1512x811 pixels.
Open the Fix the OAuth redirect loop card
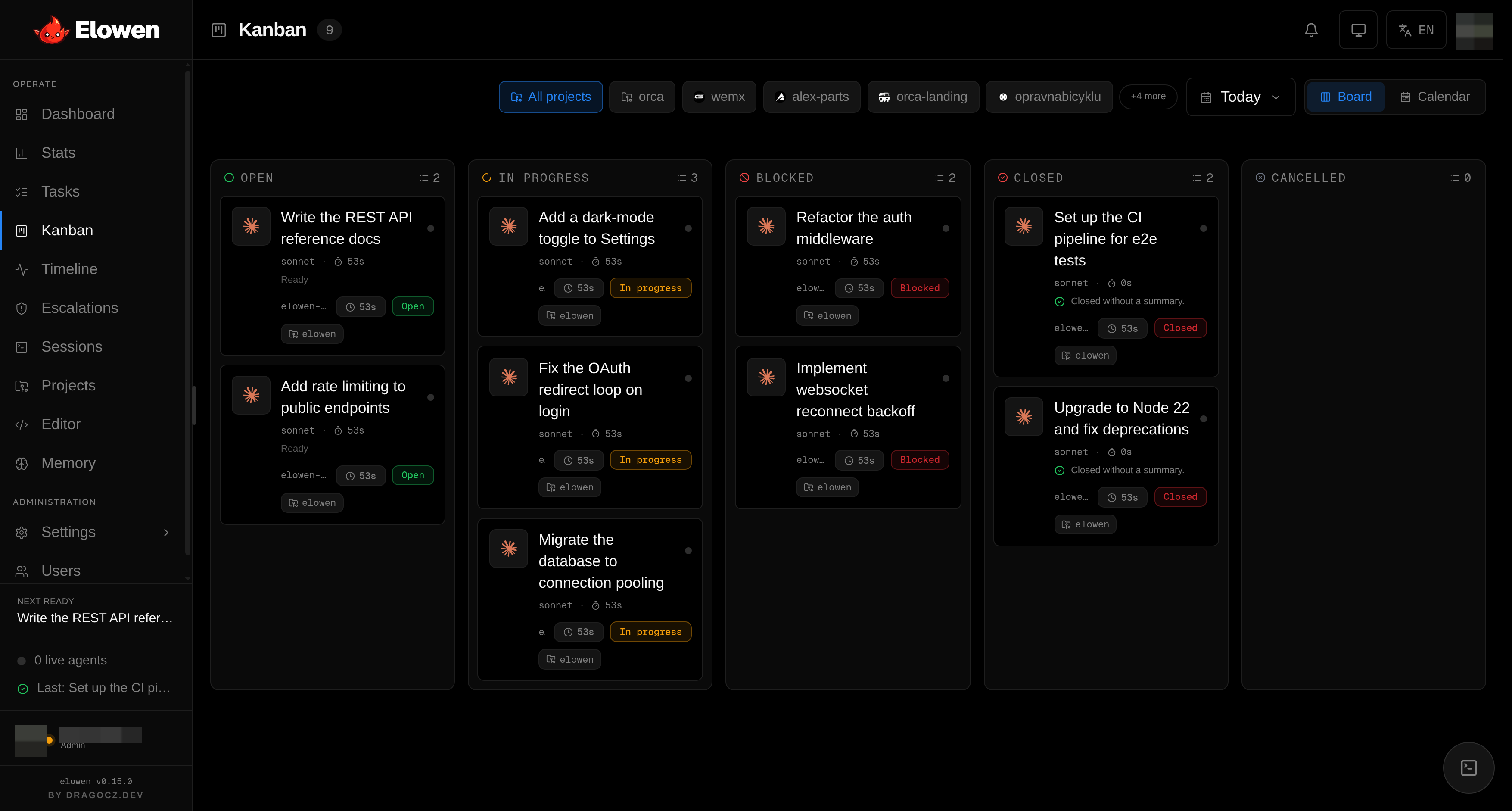[x=590, y=427]
